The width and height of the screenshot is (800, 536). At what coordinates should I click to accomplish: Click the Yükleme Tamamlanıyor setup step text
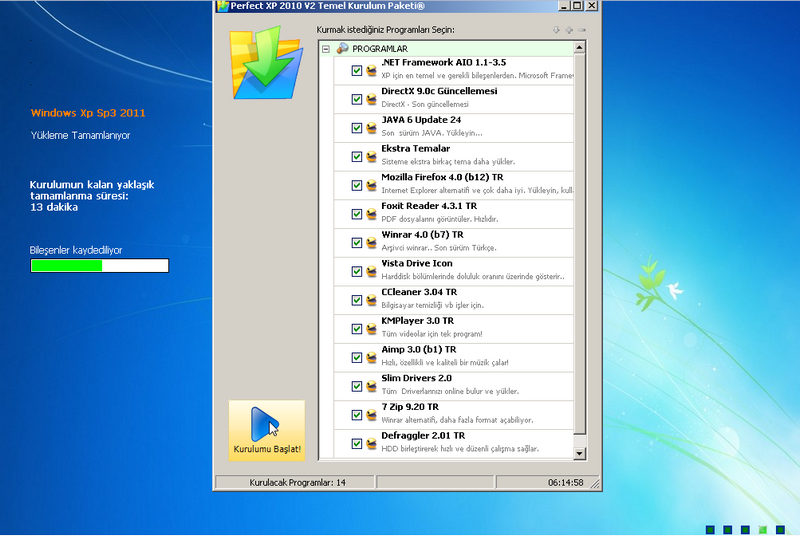[80, 135]
